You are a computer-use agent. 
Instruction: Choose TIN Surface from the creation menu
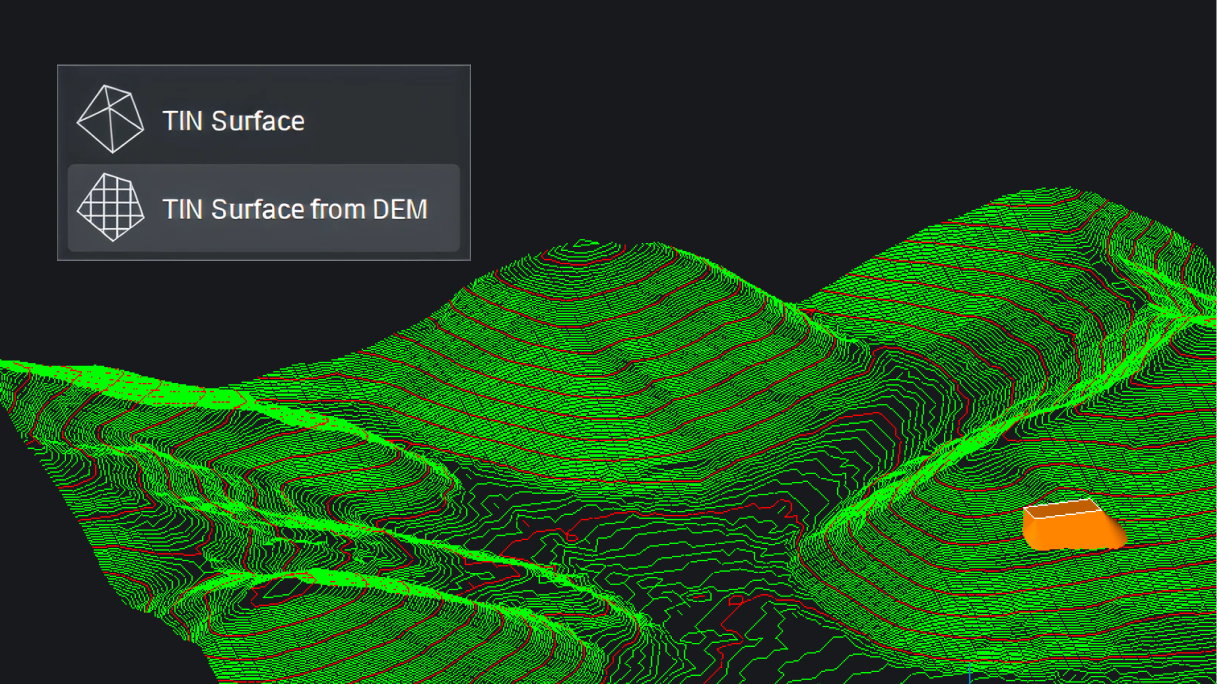coord(232,120)
